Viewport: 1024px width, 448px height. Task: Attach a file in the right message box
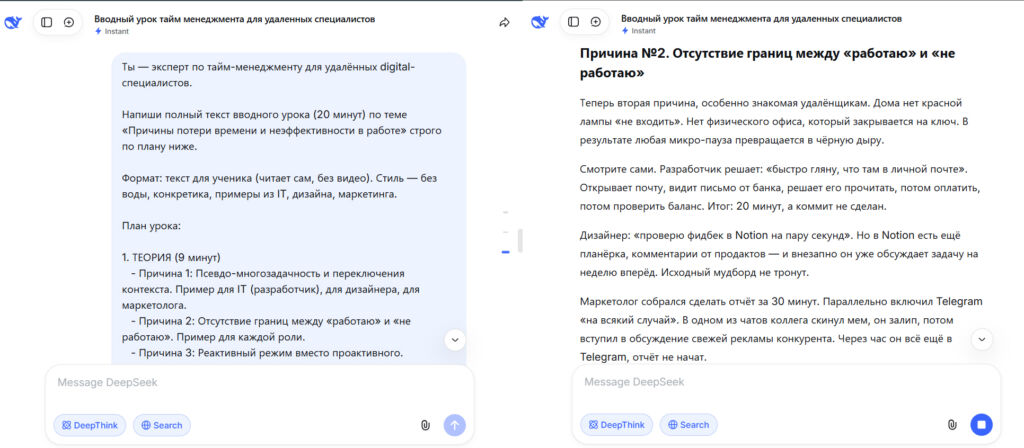pos(952,425)
